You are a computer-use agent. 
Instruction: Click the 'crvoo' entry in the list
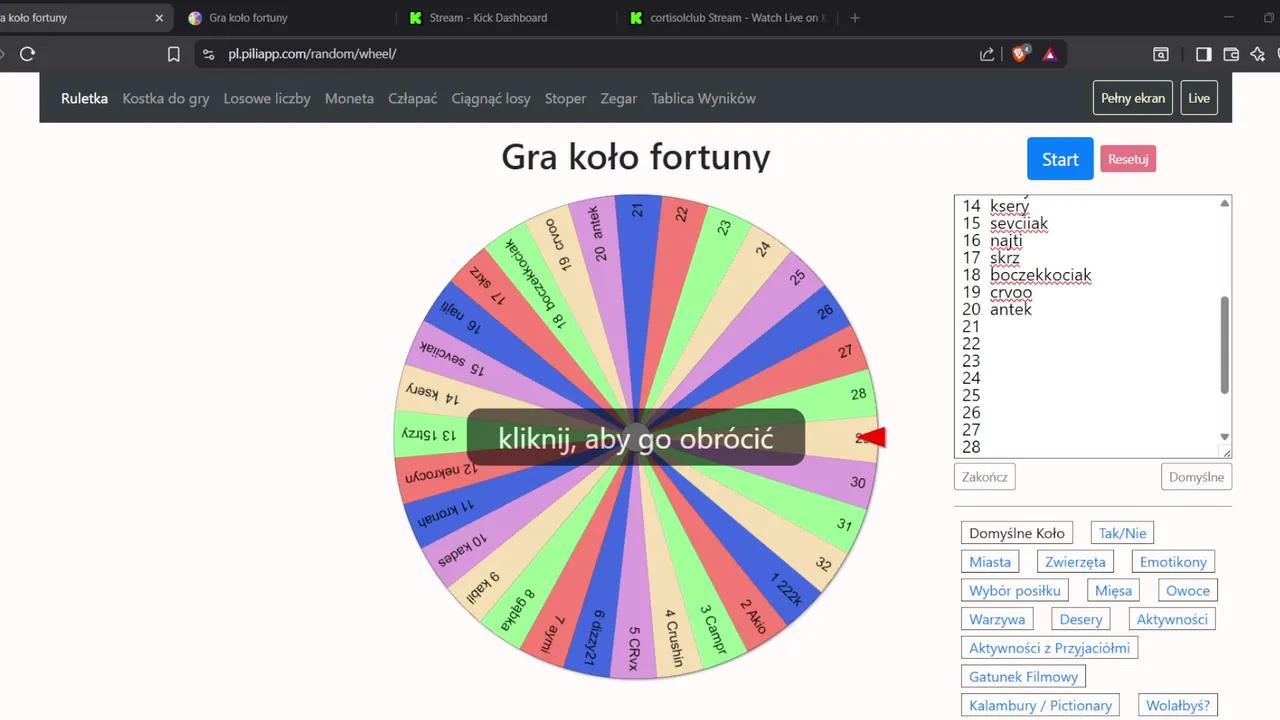(x=1011, y=292)
